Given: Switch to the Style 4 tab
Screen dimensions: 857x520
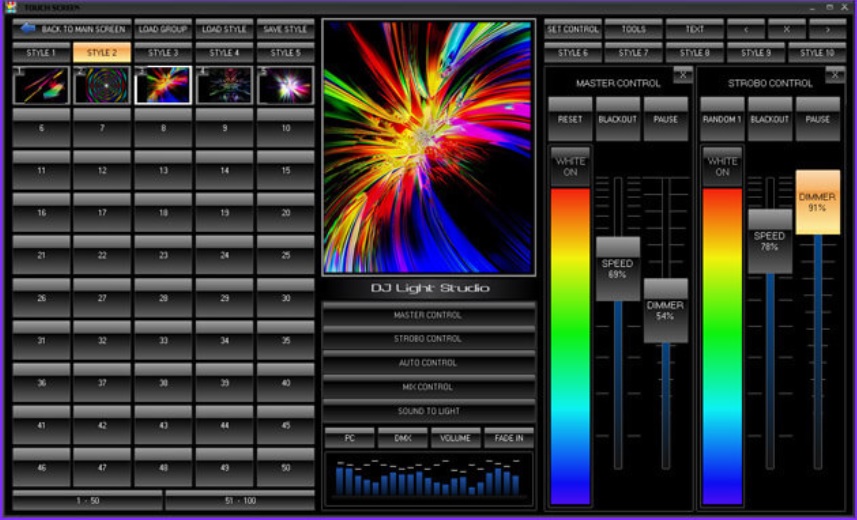Looking at the screenshot, I should tap(224, 52).
